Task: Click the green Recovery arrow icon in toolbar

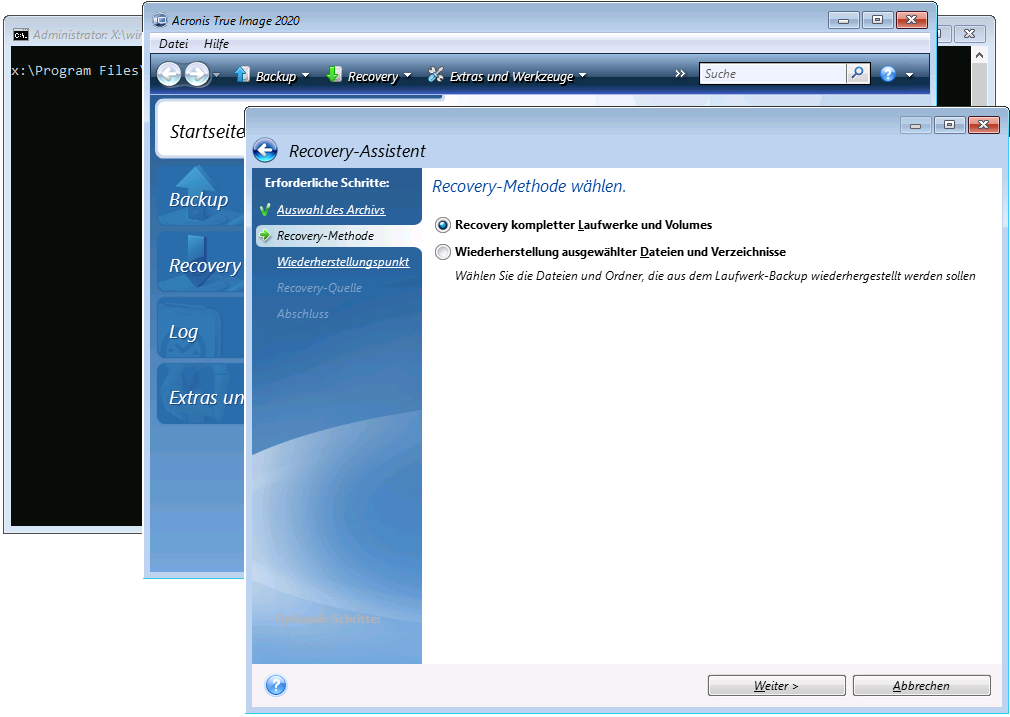Action: (333, 74)
